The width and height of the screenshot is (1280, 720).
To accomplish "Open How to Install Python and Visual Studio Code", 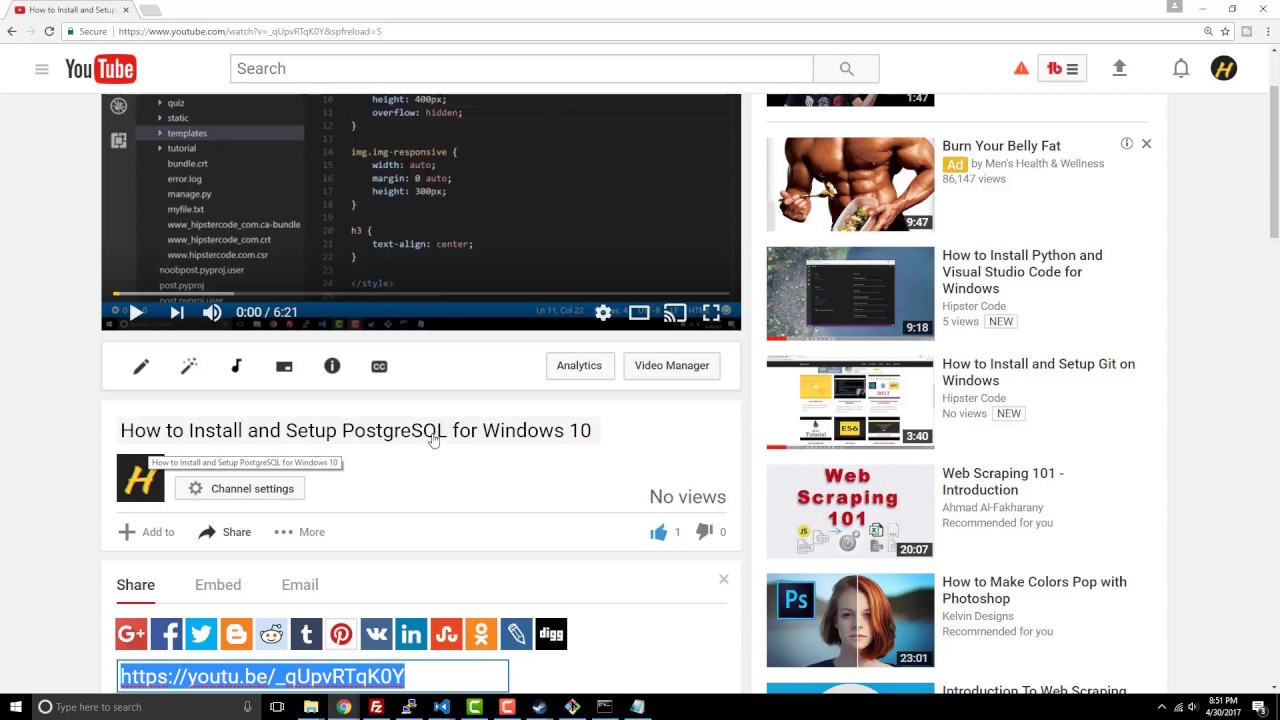I will (x=1022, y=272).
